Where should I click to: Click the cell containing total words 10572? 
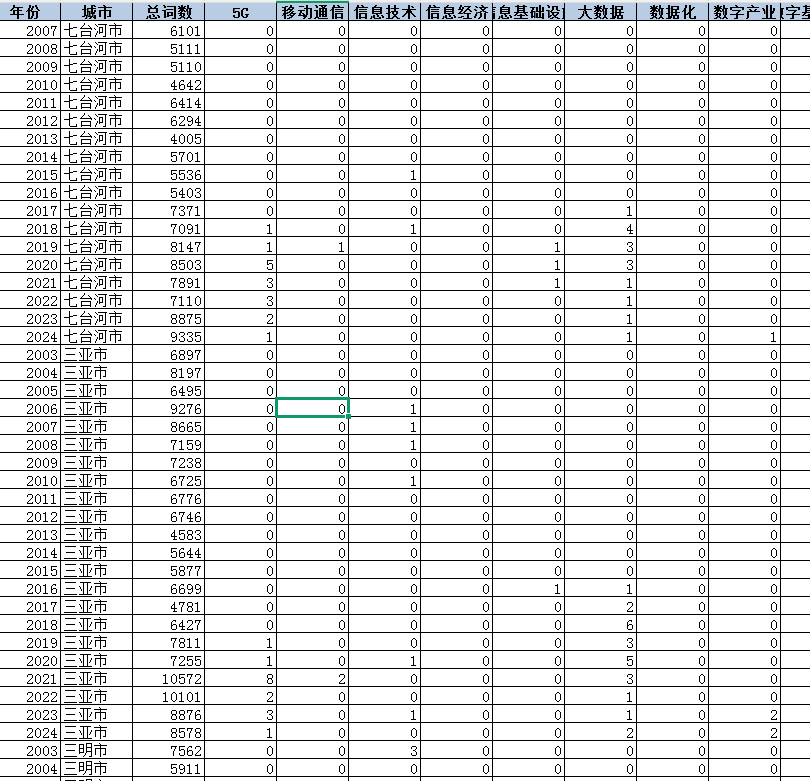tap(169, 679)
